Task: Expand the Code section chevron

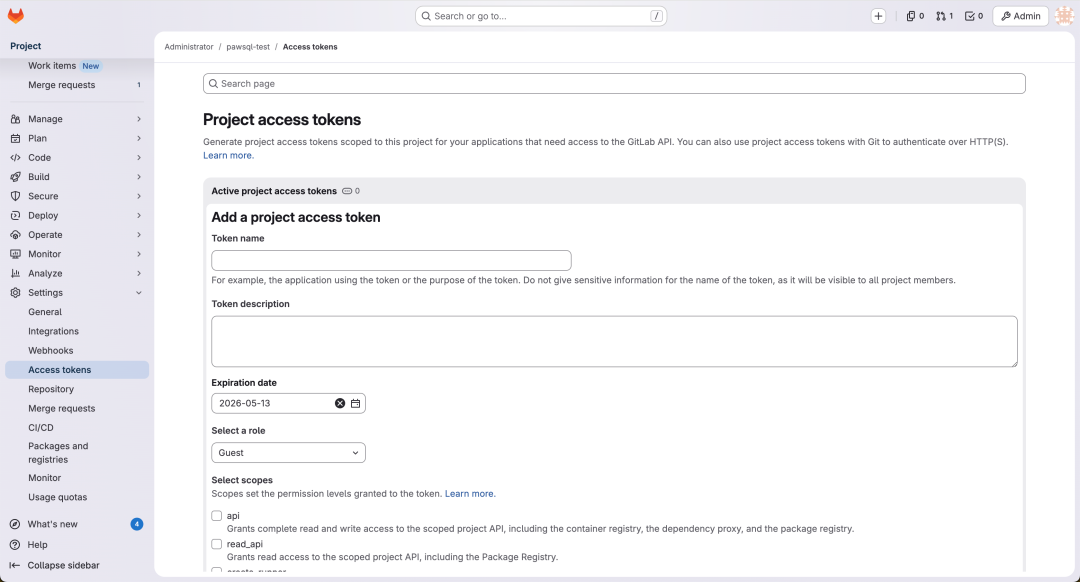Action: click(x=138, y=158)
